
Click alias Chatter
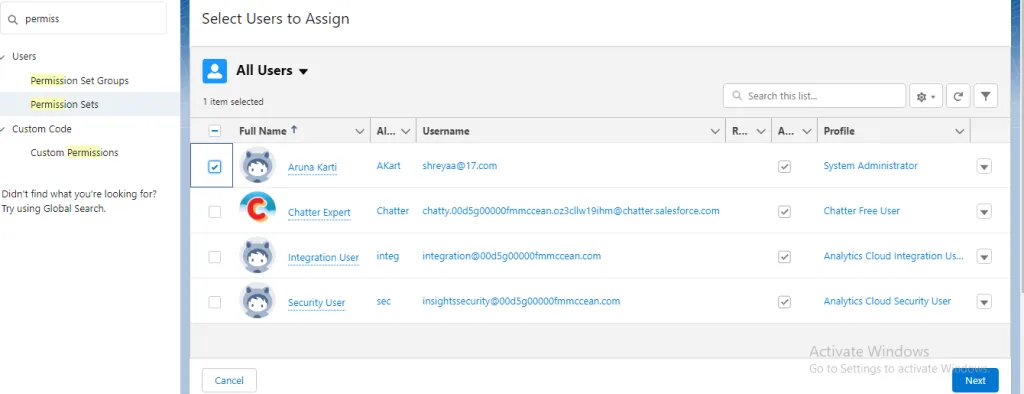(x=392, y=211)
